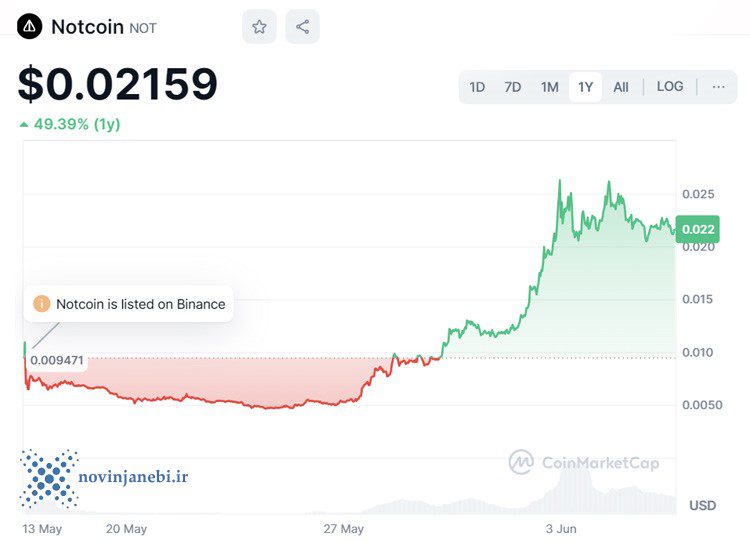The image size is (750, 542).
Task: Click the CoinMarketCap watermark logo
Action: pos(521,462)
